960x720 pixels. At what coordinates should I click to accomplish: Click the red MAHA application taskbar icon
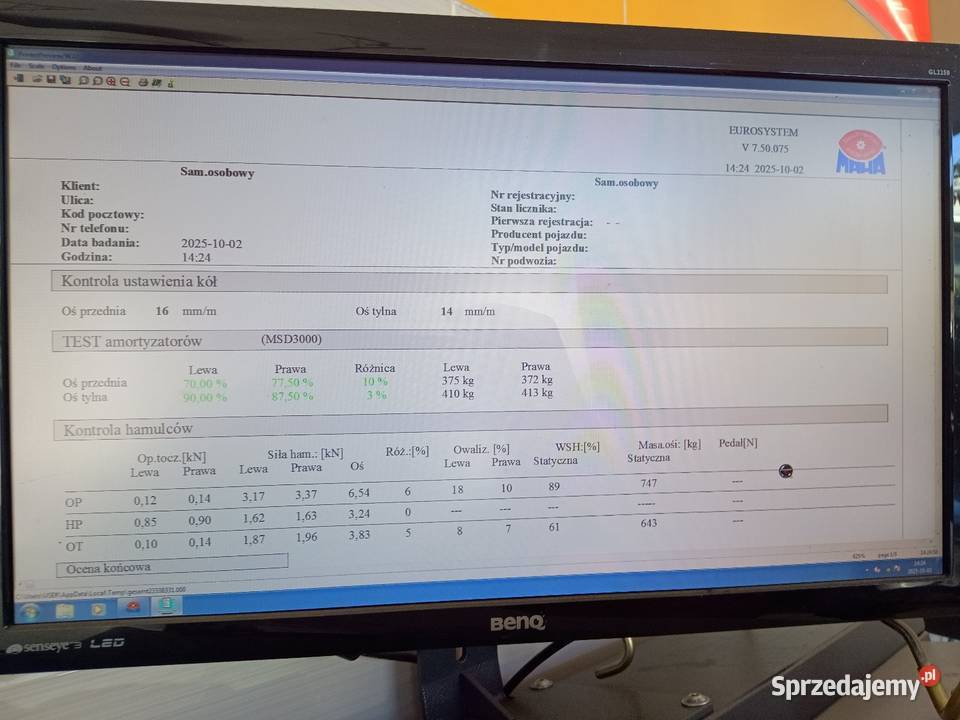(133, 608)
